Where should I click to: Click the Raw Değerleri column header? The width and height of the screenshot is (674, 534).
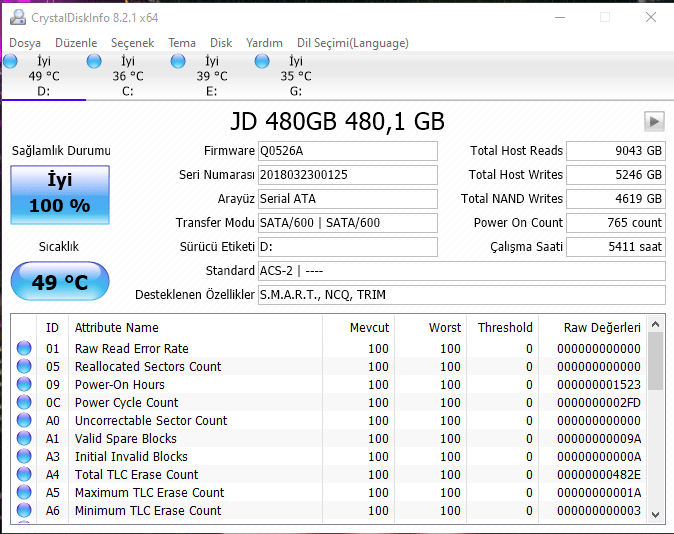point(592,327)
